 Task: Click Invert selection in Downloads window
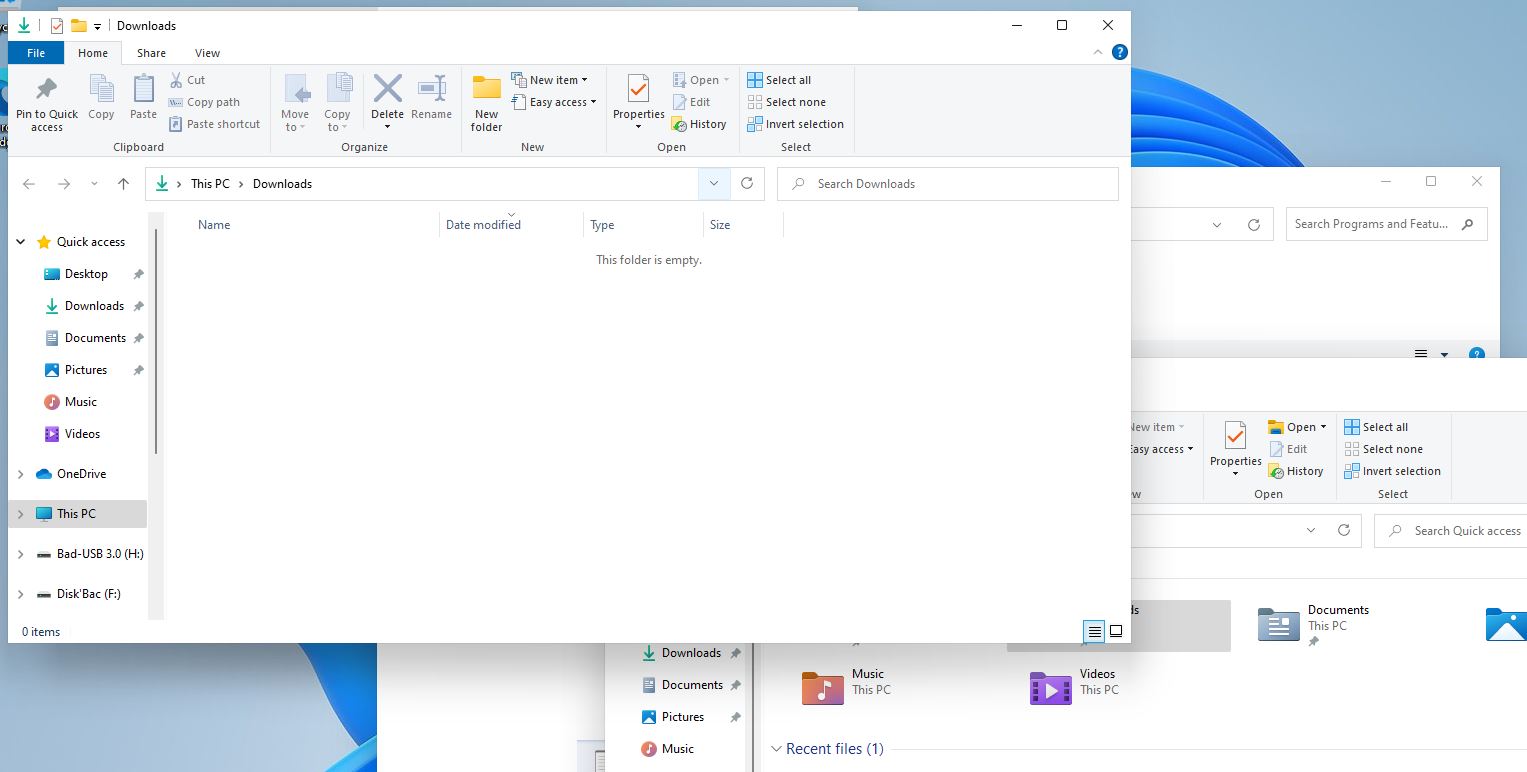pos(796,124)
